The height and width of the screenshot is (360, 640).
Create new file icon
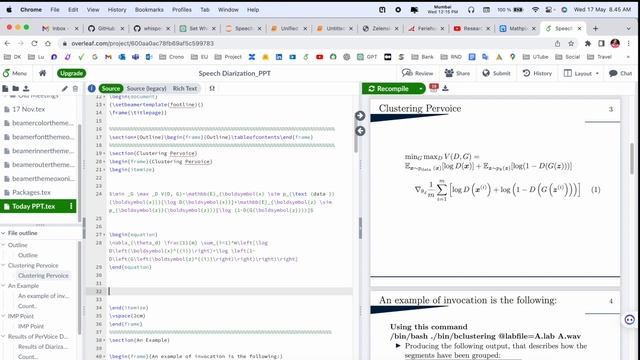pyautogui.click(x=5, y=88)
